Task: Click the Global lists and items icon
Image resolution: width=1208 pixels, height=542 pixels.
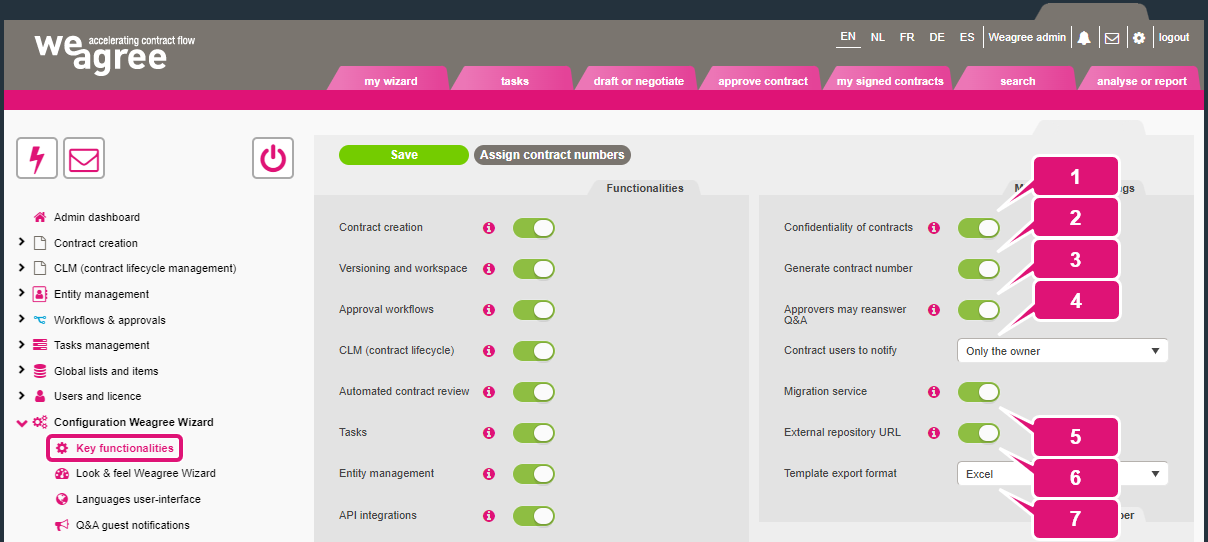Action: (40, 371)
